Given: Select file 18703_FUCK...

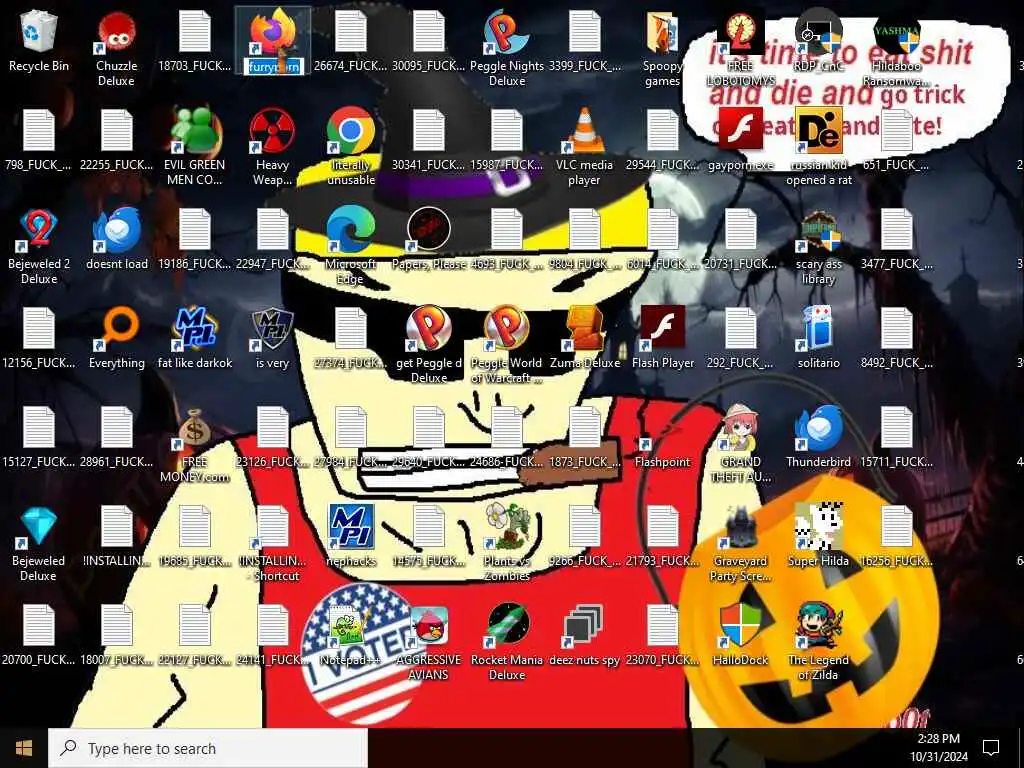Looking at the screenshot, I should (x=195, y=33).
